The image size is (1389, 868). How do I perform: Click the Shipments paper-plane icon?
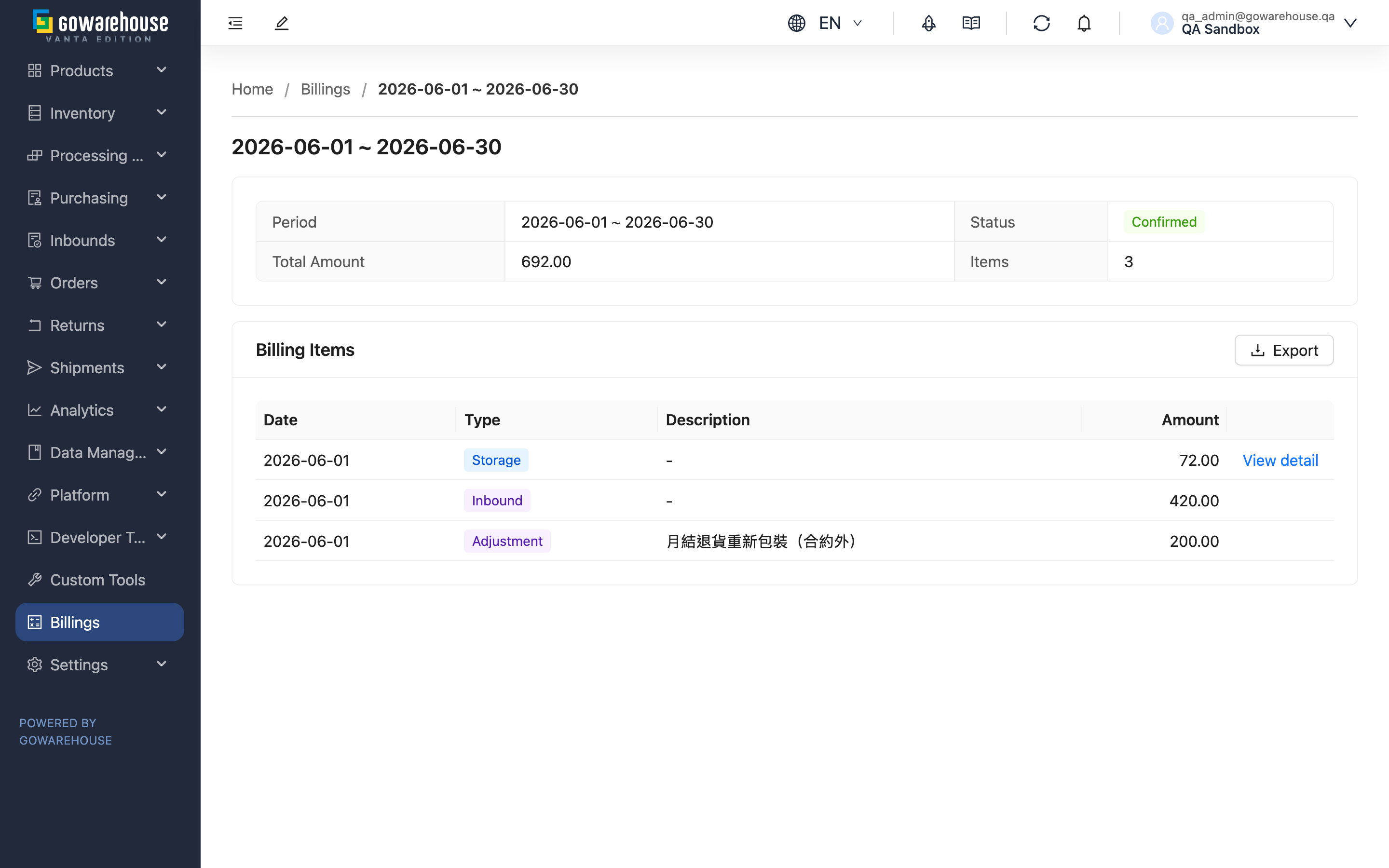[x=34, y=367]
